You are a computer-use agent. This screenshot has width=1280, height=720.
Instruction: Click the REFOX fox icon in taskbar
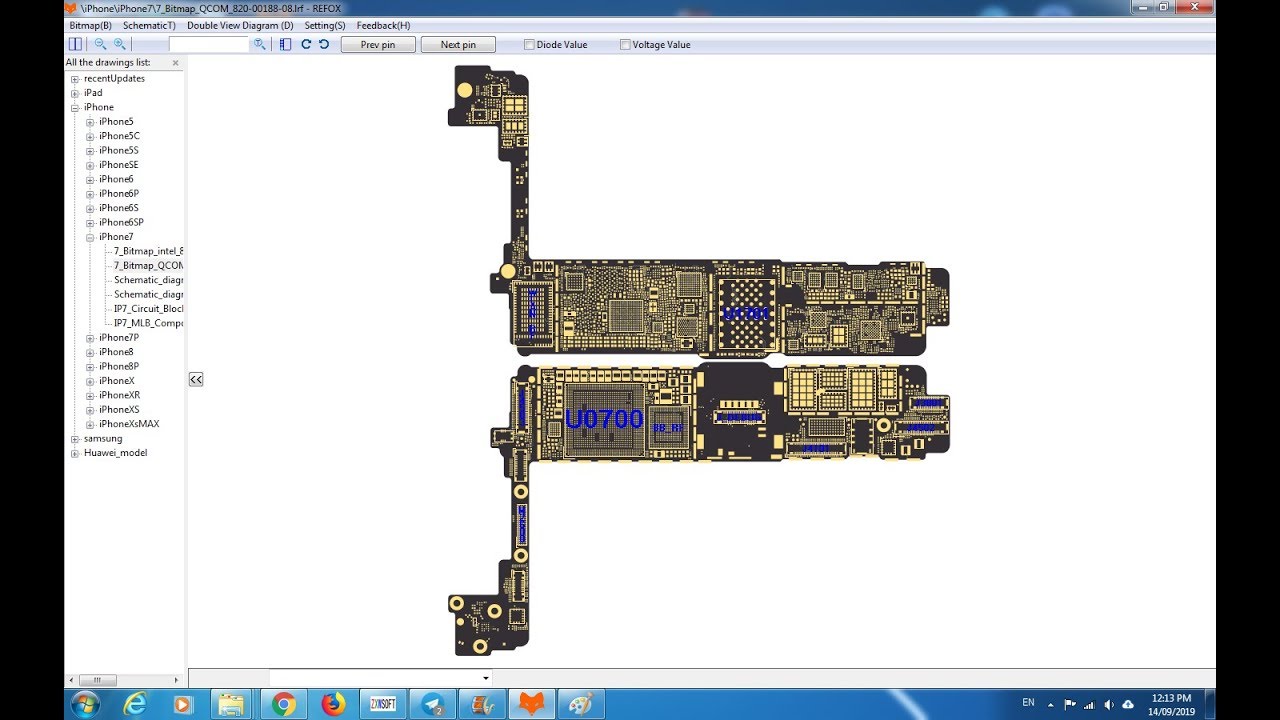[x=531, y=704]
